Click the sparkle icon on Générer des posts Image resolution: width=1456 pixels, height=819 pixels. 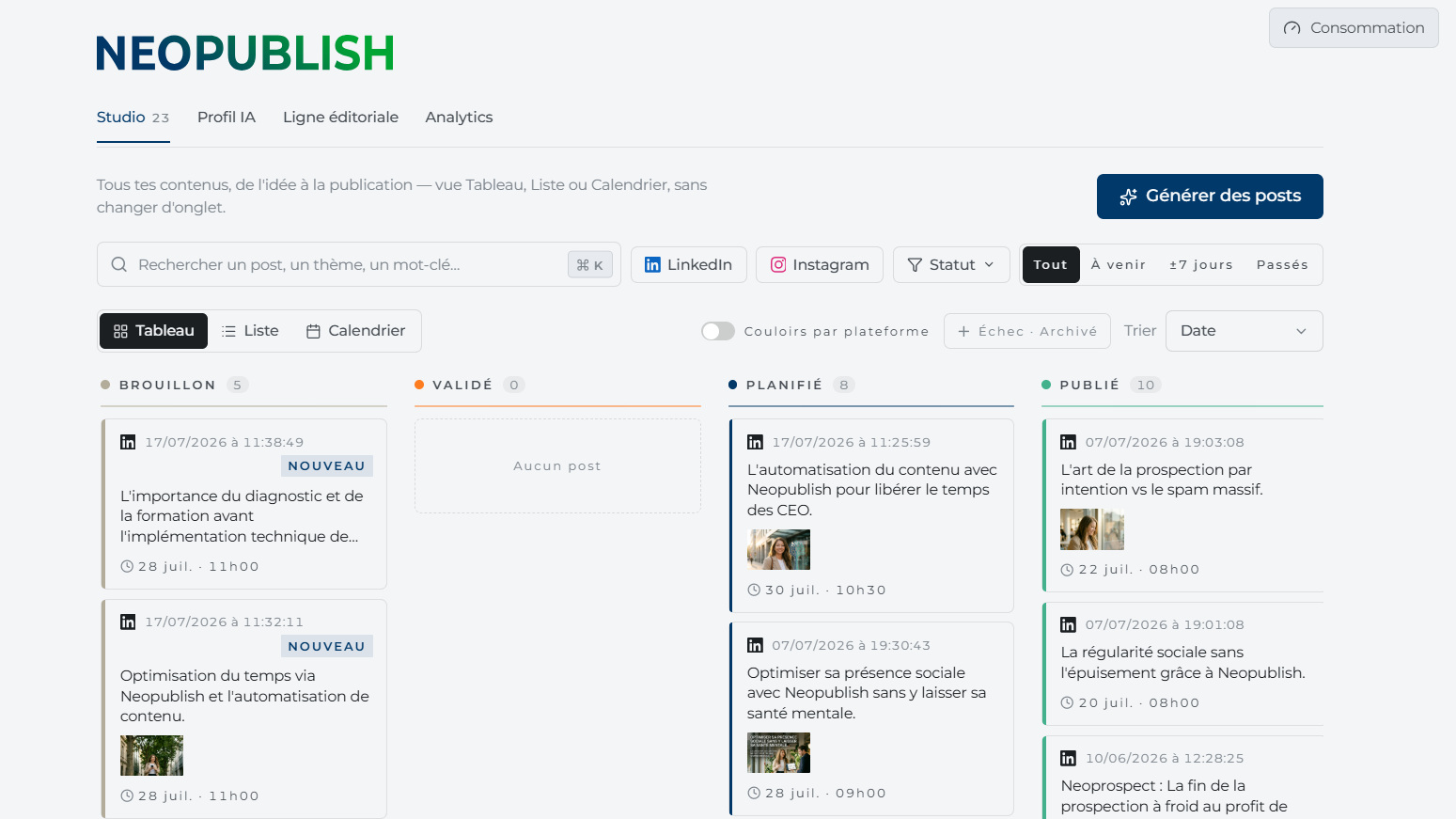[x=1128, y=197]
